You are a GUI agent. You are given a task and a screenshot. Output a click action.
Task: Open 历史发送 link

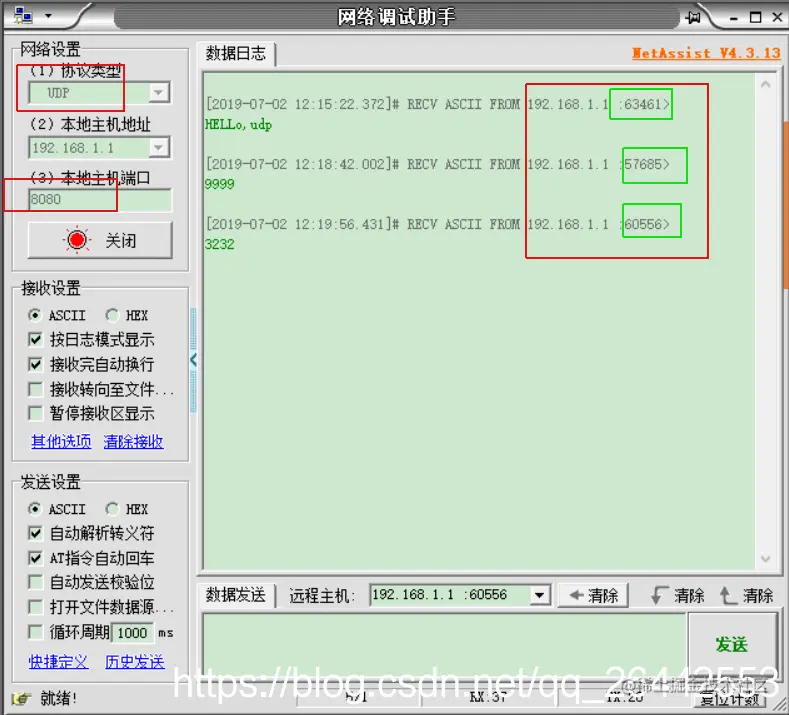(x=135, y=661)
